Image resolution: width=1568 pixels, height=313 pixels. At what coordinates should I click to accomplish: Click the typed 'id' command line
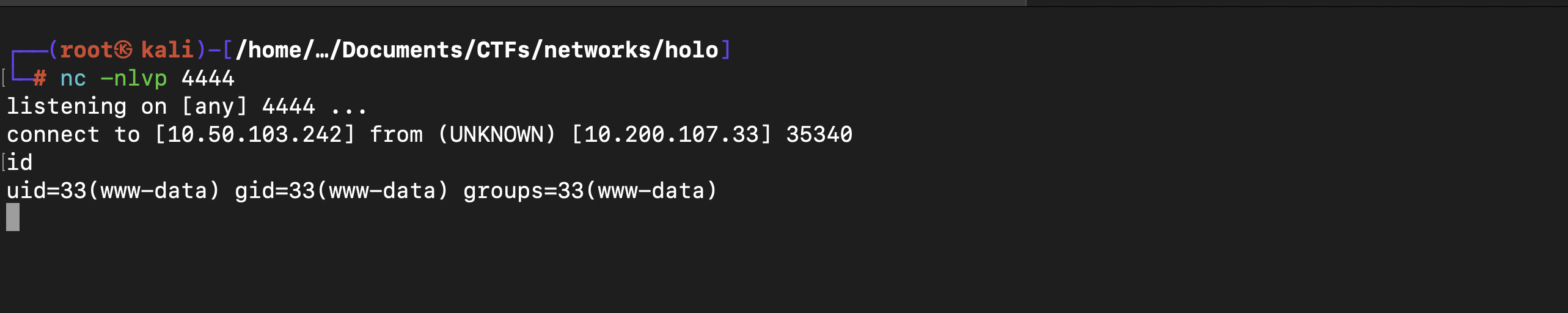click(20, 163)
